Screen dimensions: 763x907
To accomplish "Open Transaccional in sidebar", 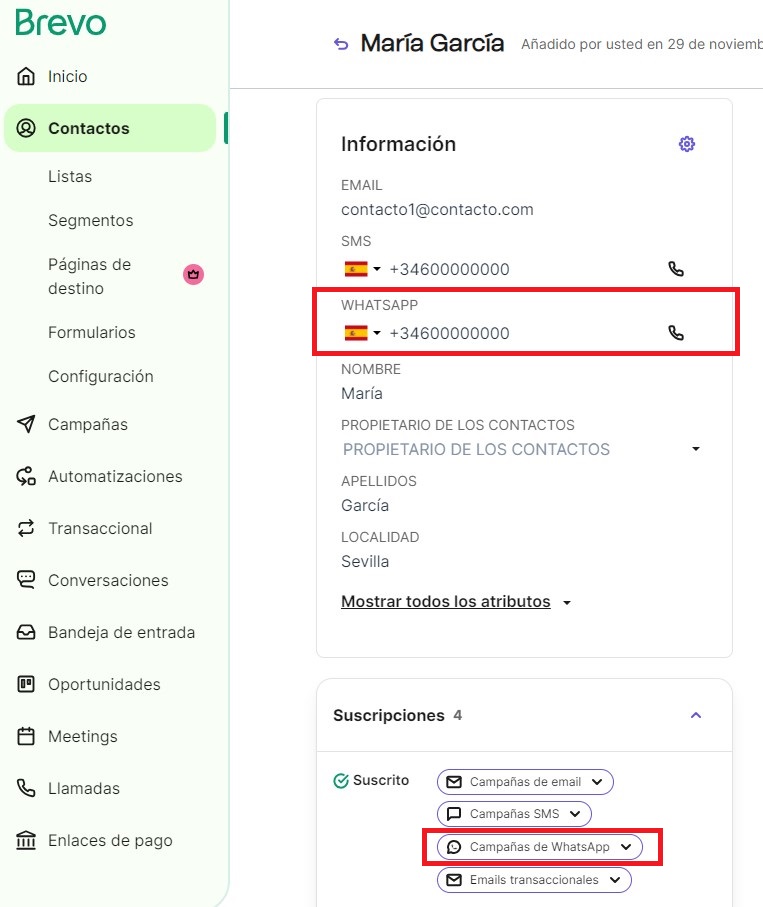I will click(x=100, y=528).
